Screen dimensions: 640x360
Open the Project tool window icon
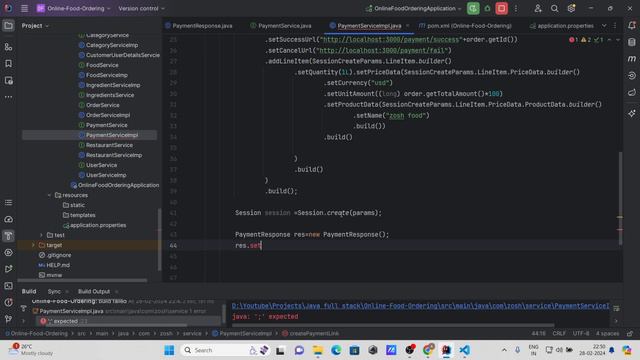coord(8,26)
